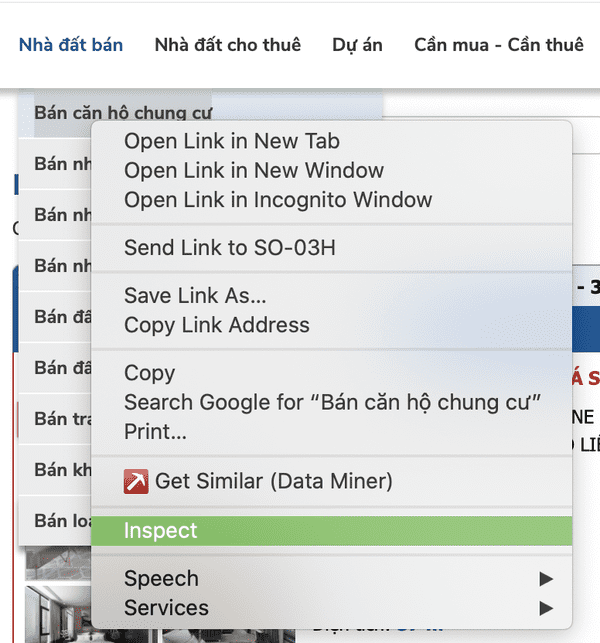This screenshot has width=600, height=643.
Task: Expand the Speech submenu arrow
Action: click(546, 579)
